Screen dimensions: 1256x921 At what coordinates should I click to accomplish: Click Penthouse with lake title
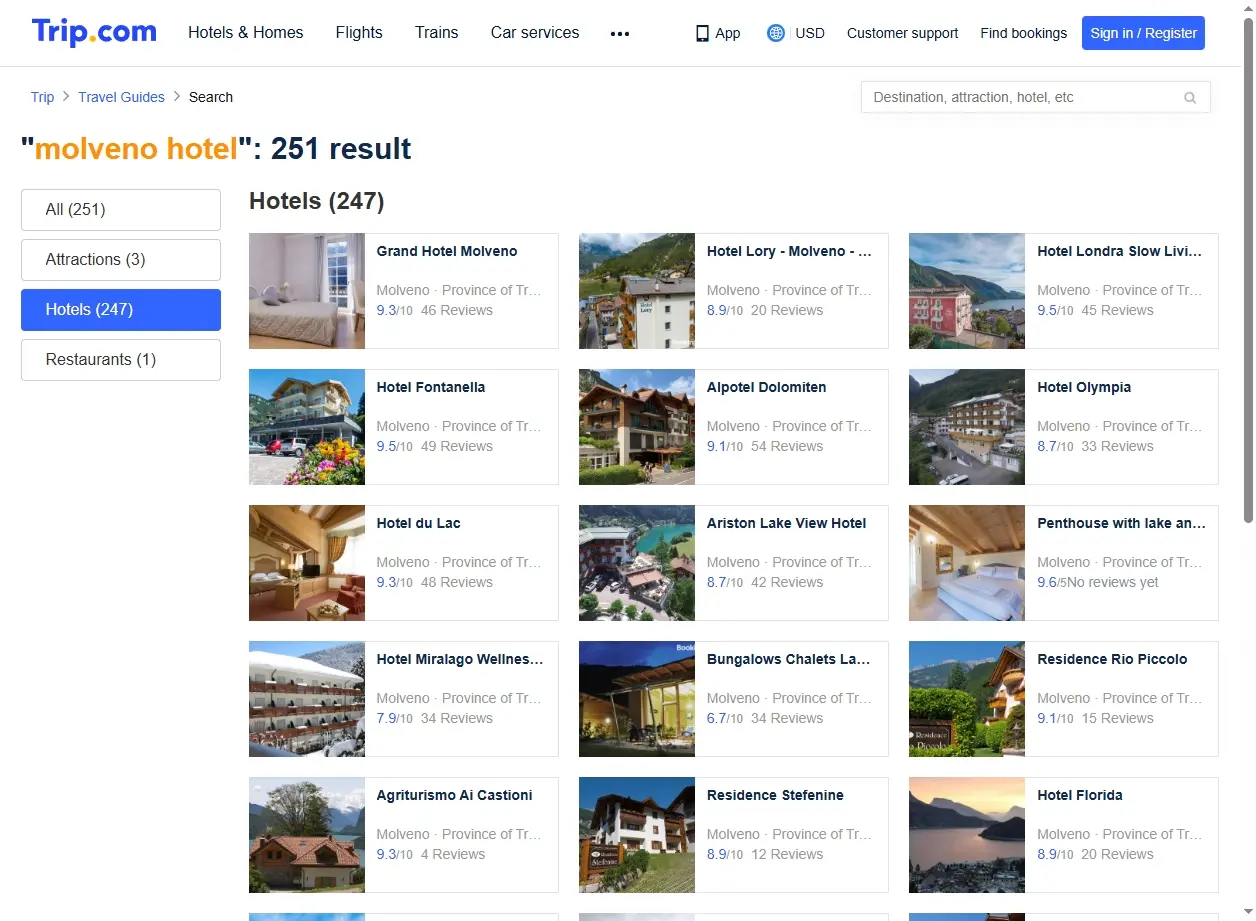pos(1121,523)
